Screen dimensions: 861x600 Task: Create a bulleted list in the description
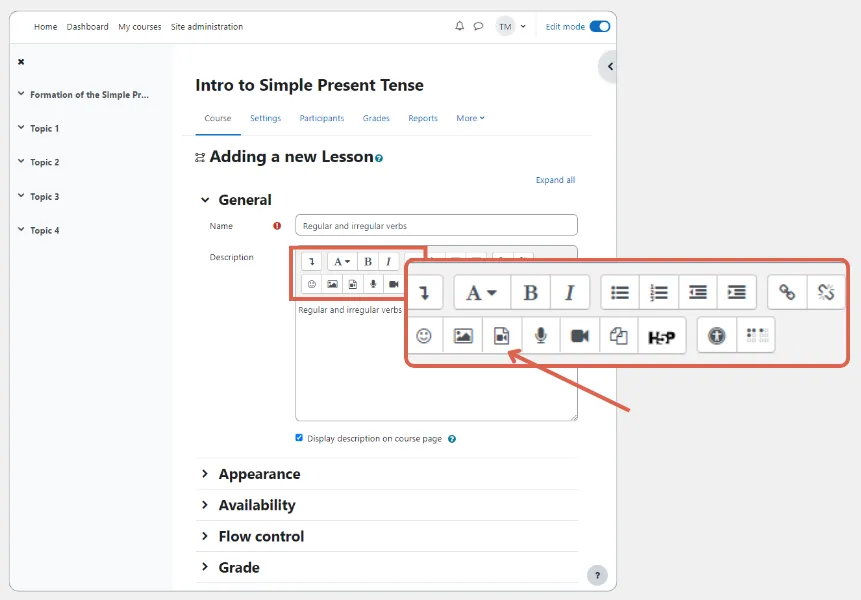coord(619,292)
